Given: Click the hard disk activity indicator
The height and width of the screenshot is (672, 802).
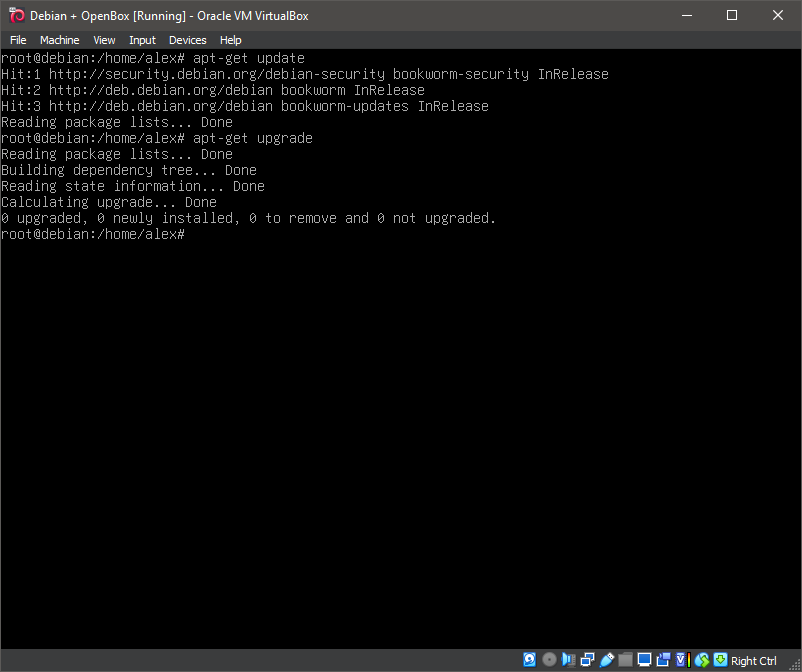Looking at the screenshot, I should pos(530,660).
